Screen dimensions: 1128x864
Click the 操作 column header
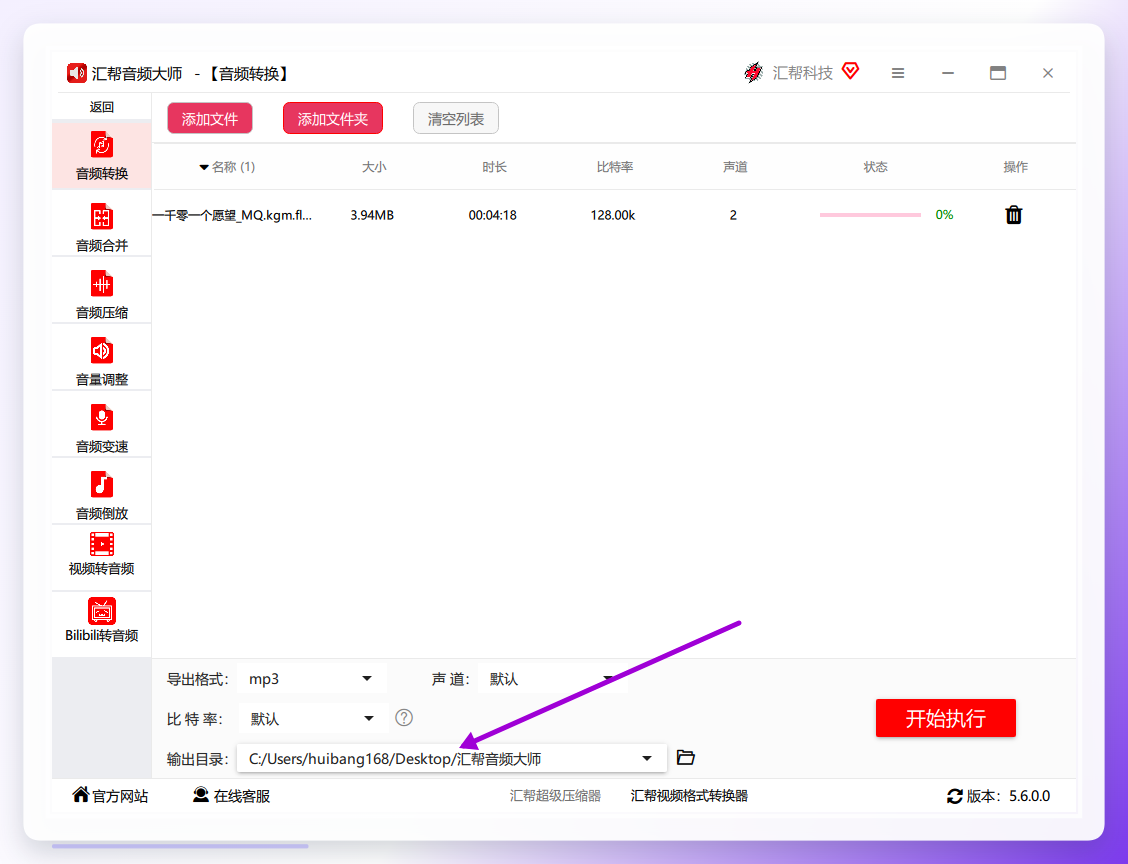click(x=1016, y=167)
